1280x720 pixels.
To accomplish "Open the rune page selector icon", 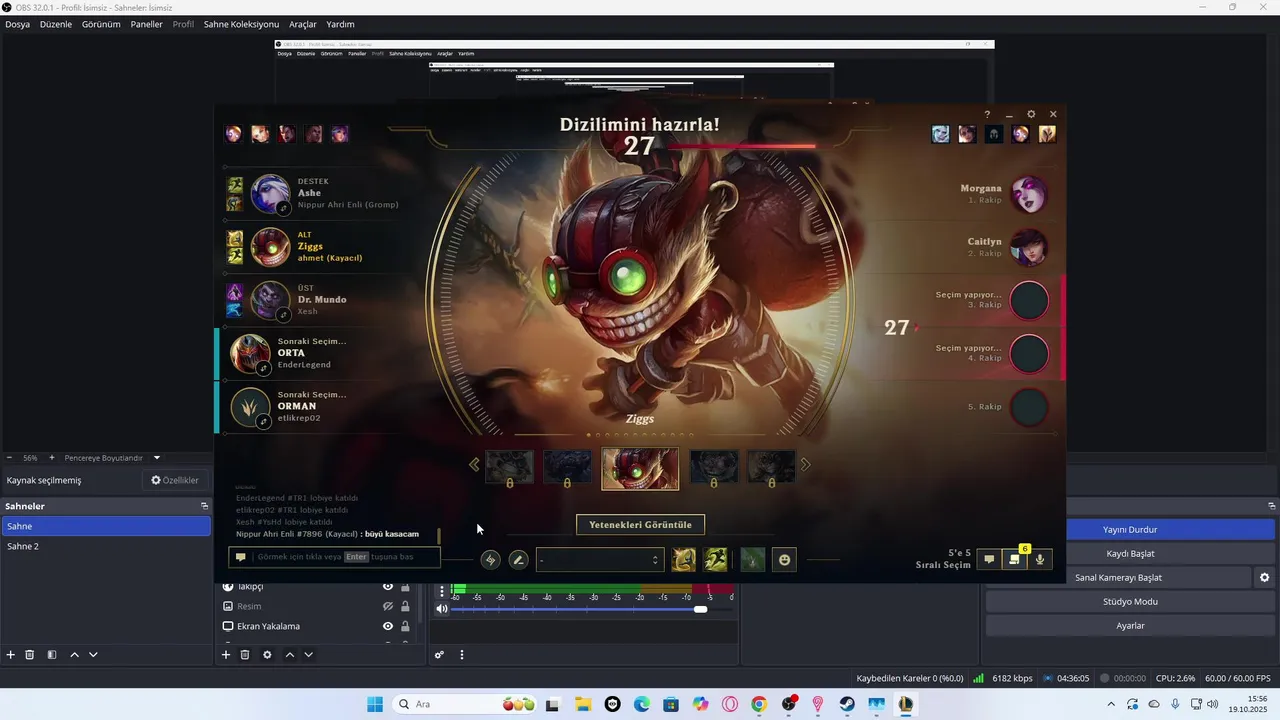I will click(x=490, y=560).
